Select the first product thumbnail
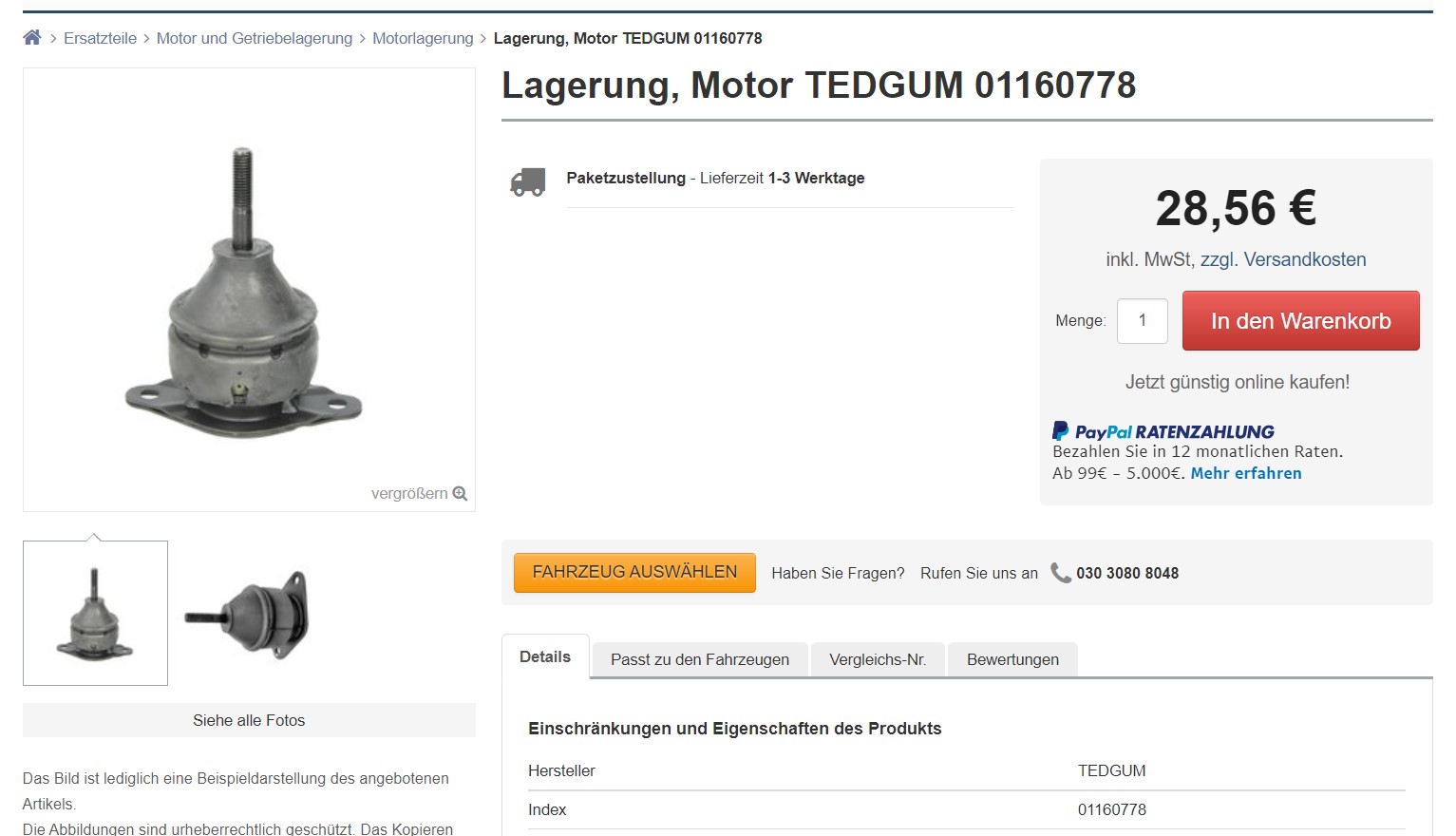Image resolution: width=1456 pixels, height=836 pixels. 95,613
